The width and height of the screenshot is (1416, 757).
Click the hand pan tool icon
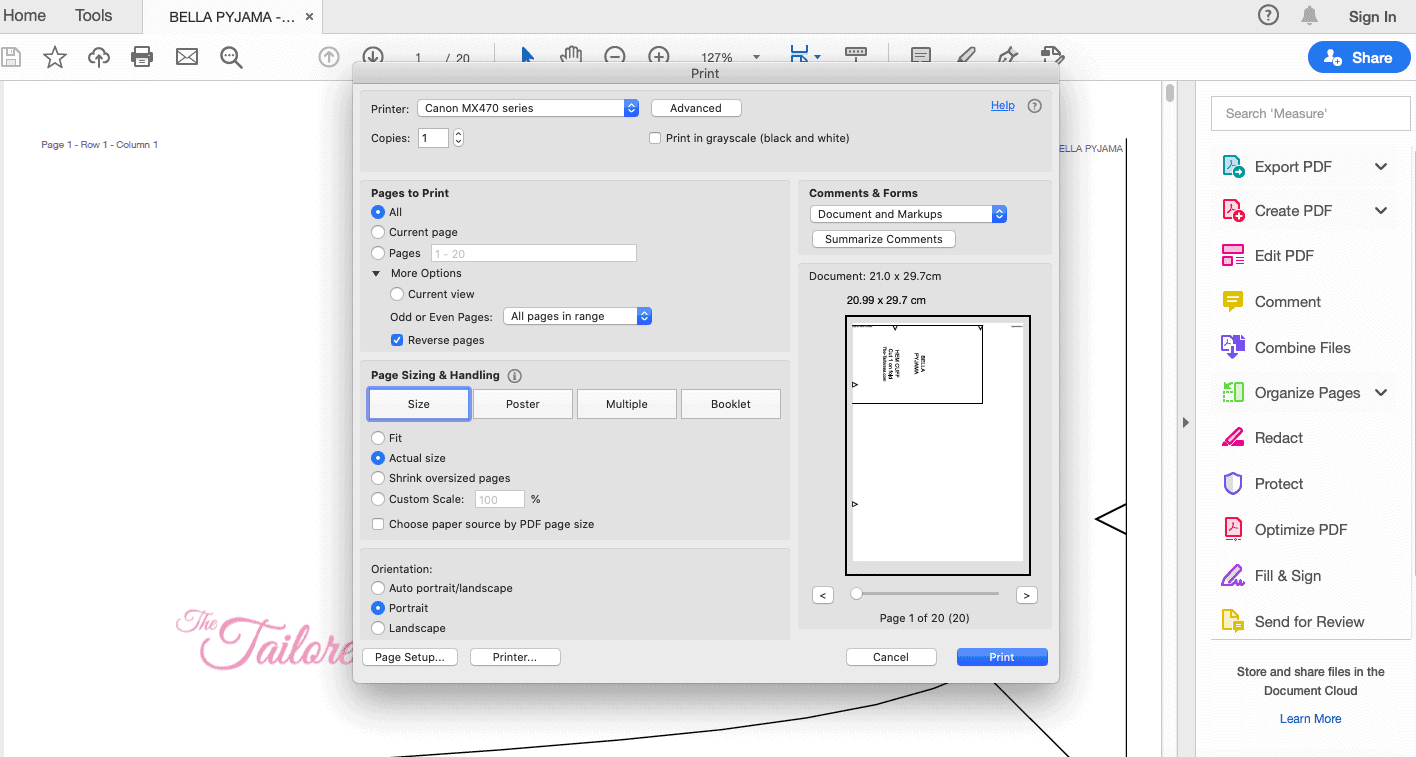point(571,57)
